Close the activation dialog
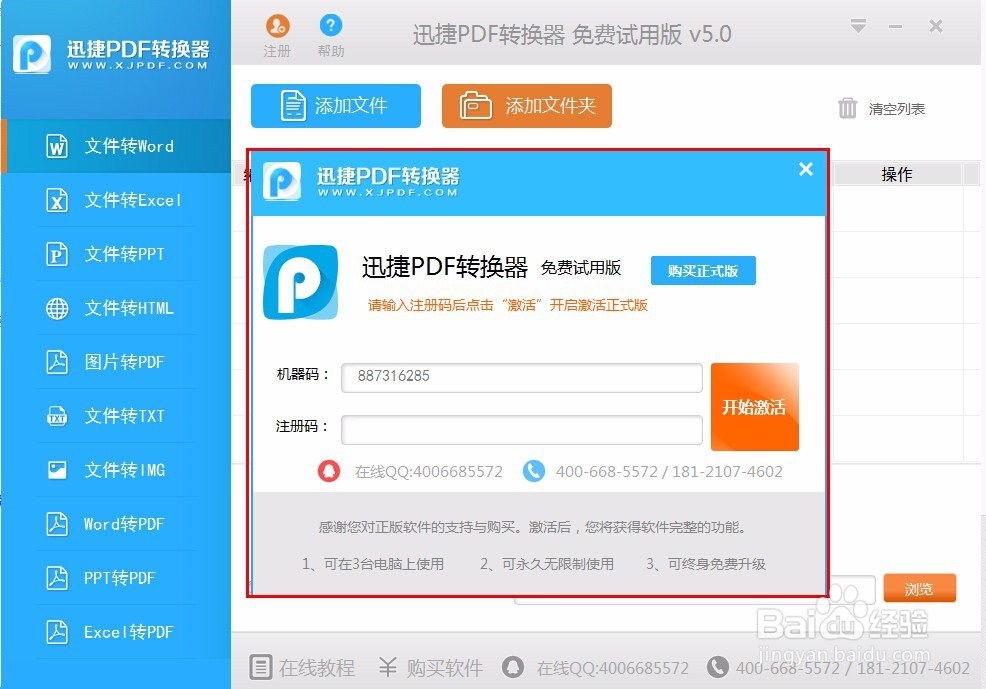The height and width of the screenshot is (689, 986). 806,169
